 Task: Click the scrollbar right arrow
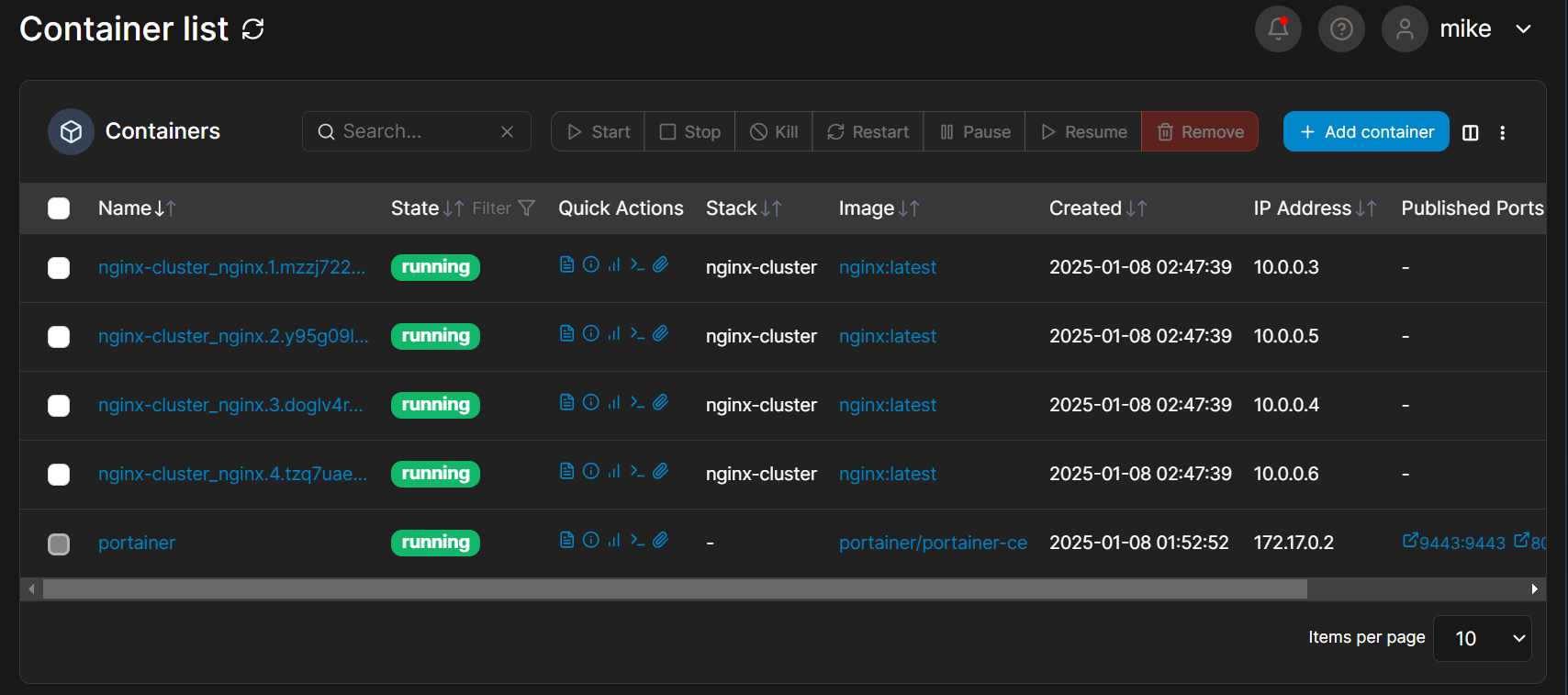pos(1534,589)
